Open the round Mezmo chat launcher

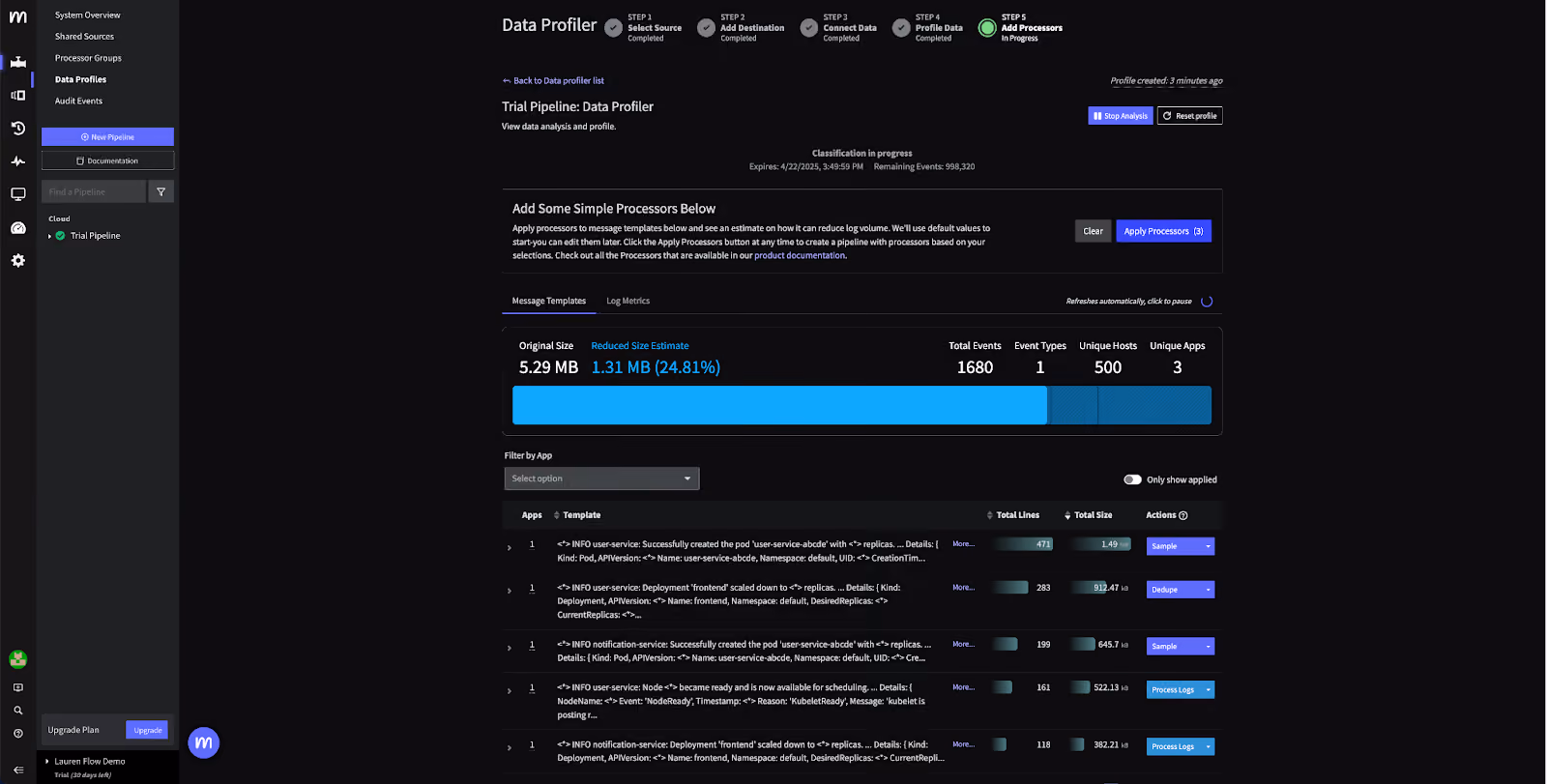point(204,742)
